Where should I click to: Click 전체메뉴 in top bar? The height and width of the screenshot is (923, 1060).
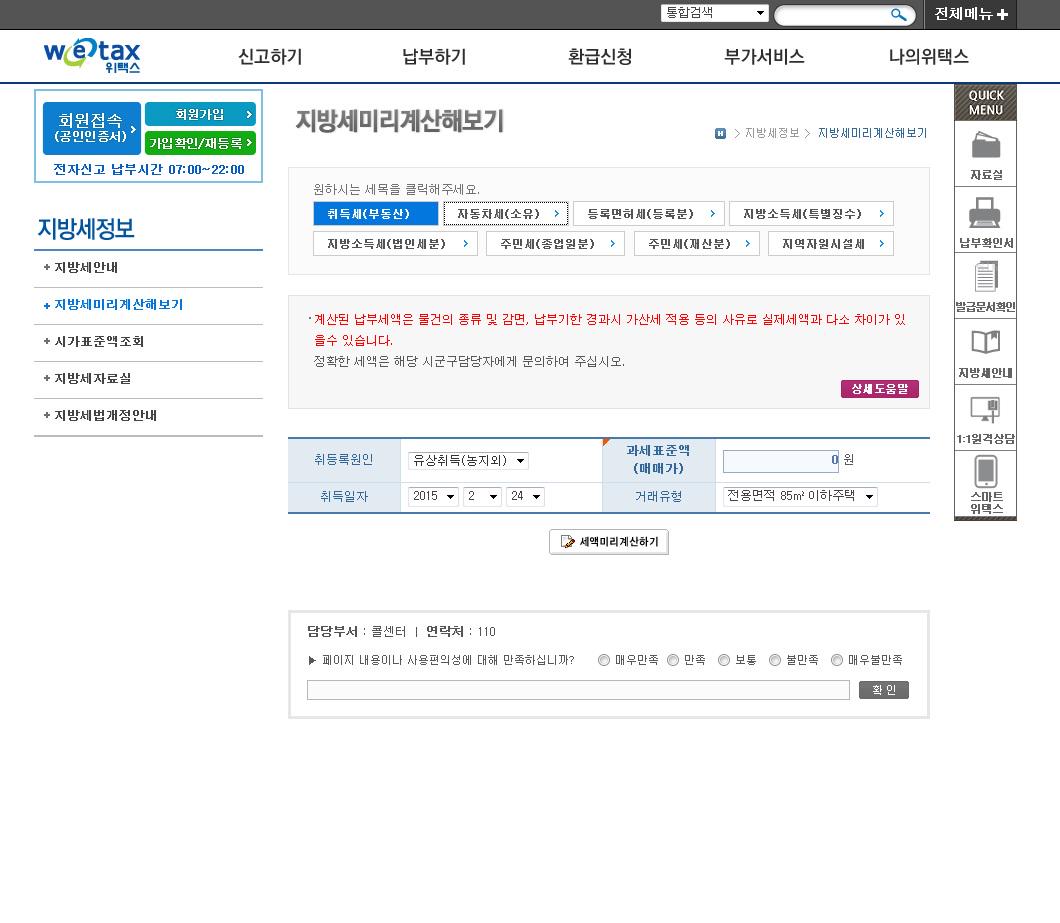[971, 14]
